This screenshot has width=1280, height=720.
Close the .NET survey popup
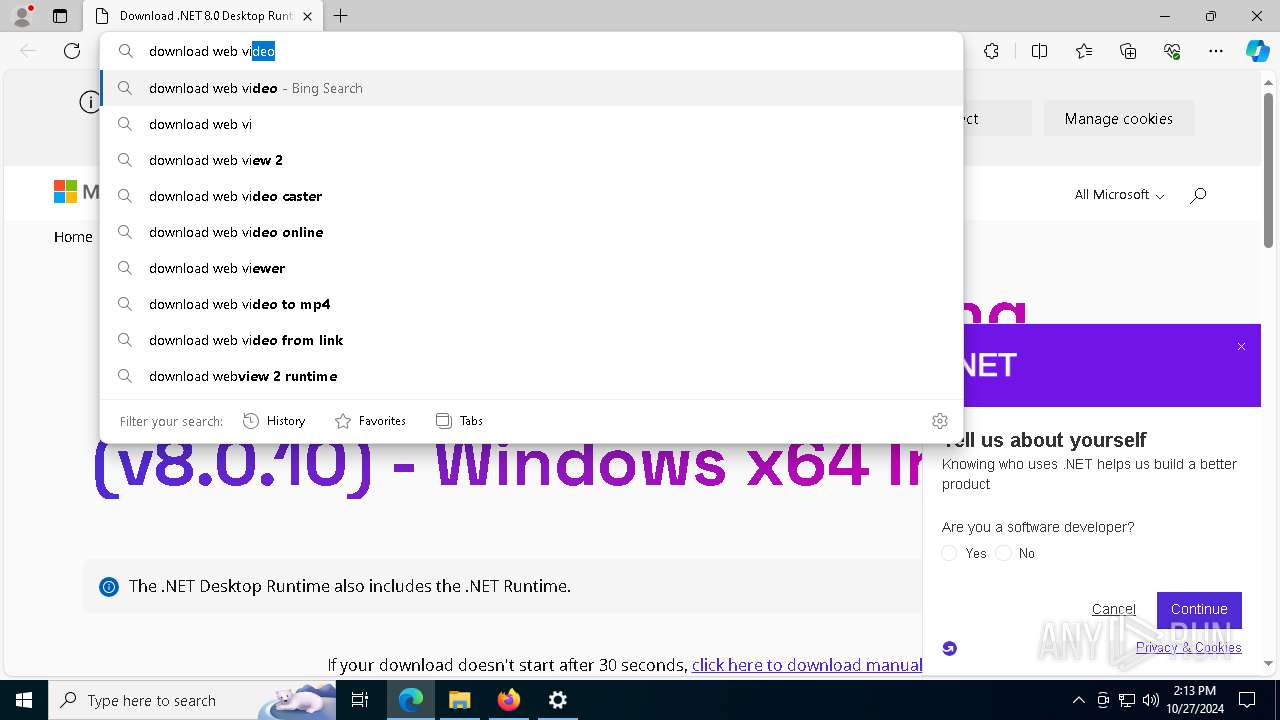point(1241,347)
